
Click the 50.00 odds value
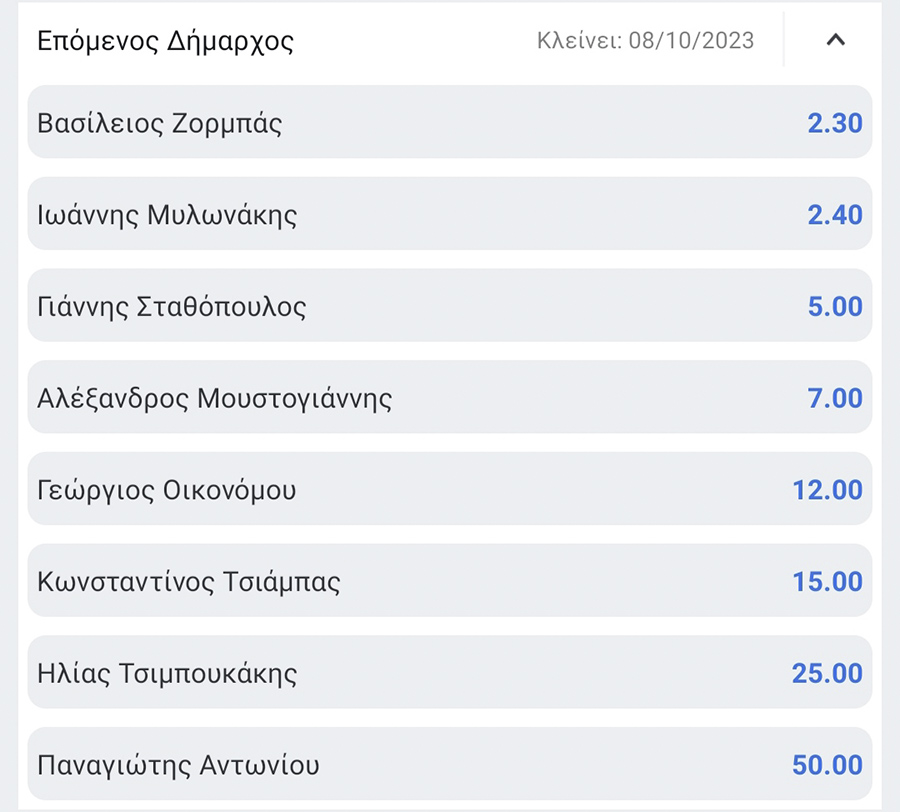click(x=827, y=766)
